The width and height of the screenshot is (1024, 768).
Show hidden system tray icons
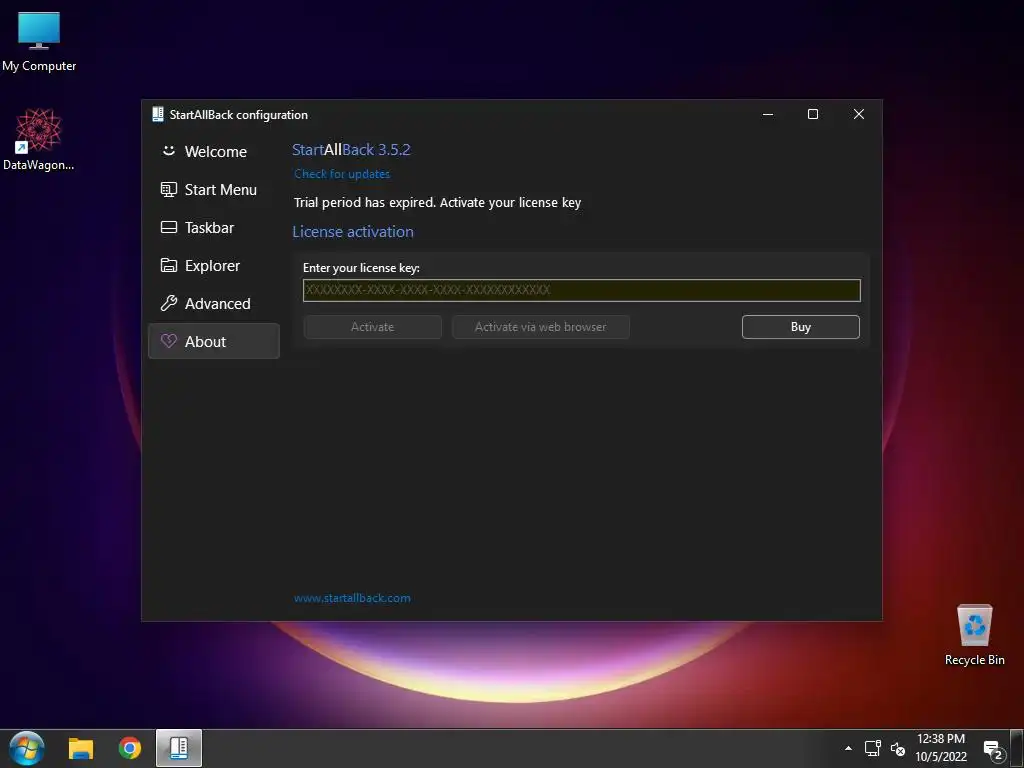848,748
